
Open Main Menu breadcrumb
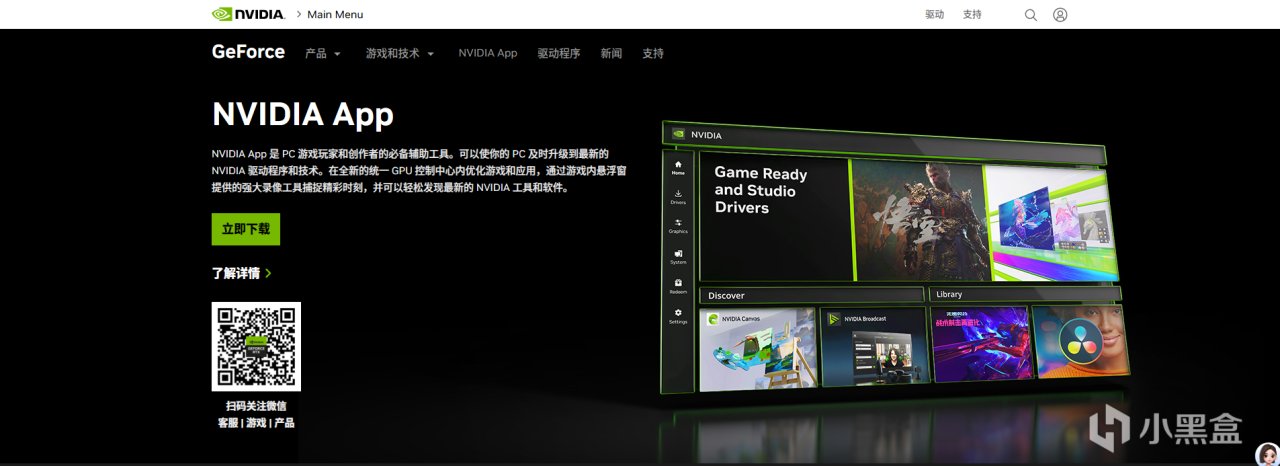[x=335, y=14]
